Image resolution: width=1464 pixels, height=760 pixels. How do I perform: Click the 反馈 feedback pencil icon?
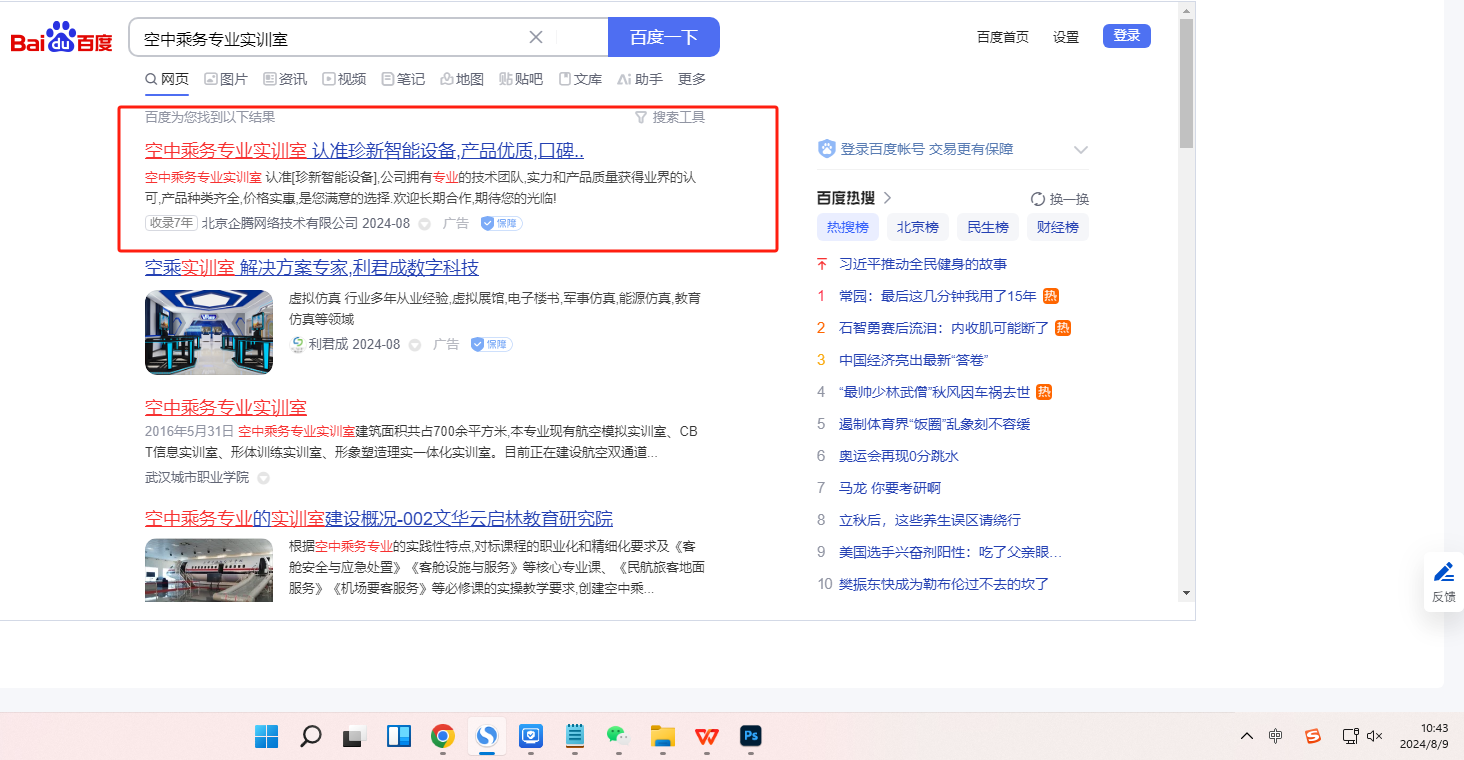point(1443,572)
